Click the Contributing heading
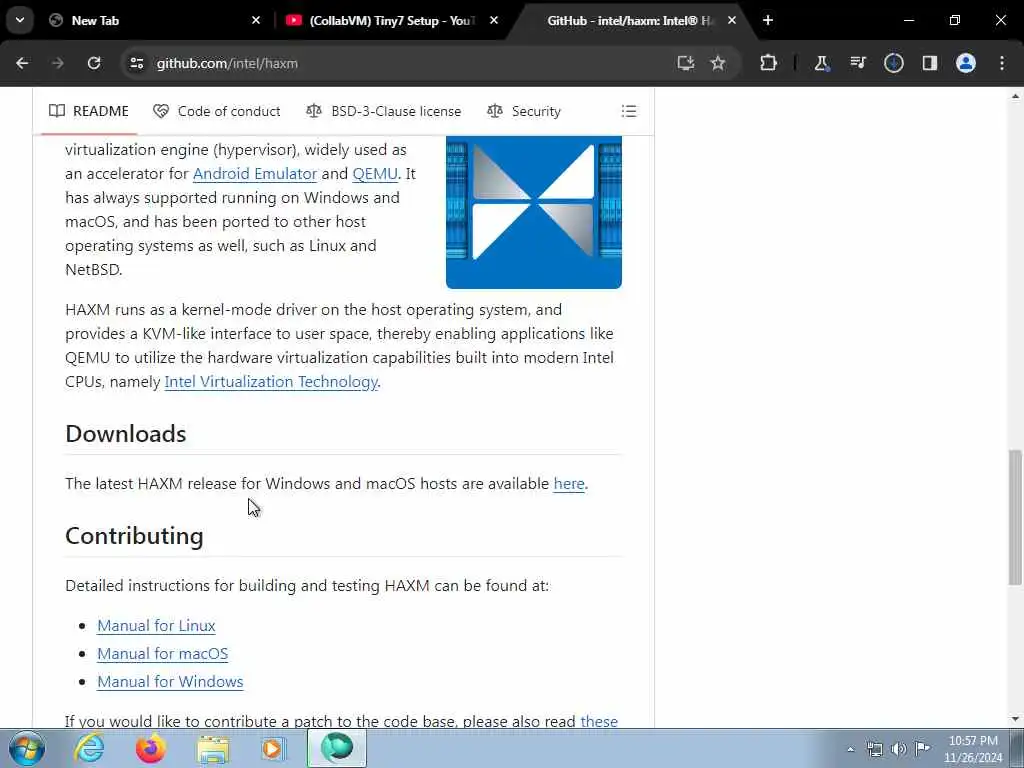Screen dimensions: 1024x768 [135, 536]
